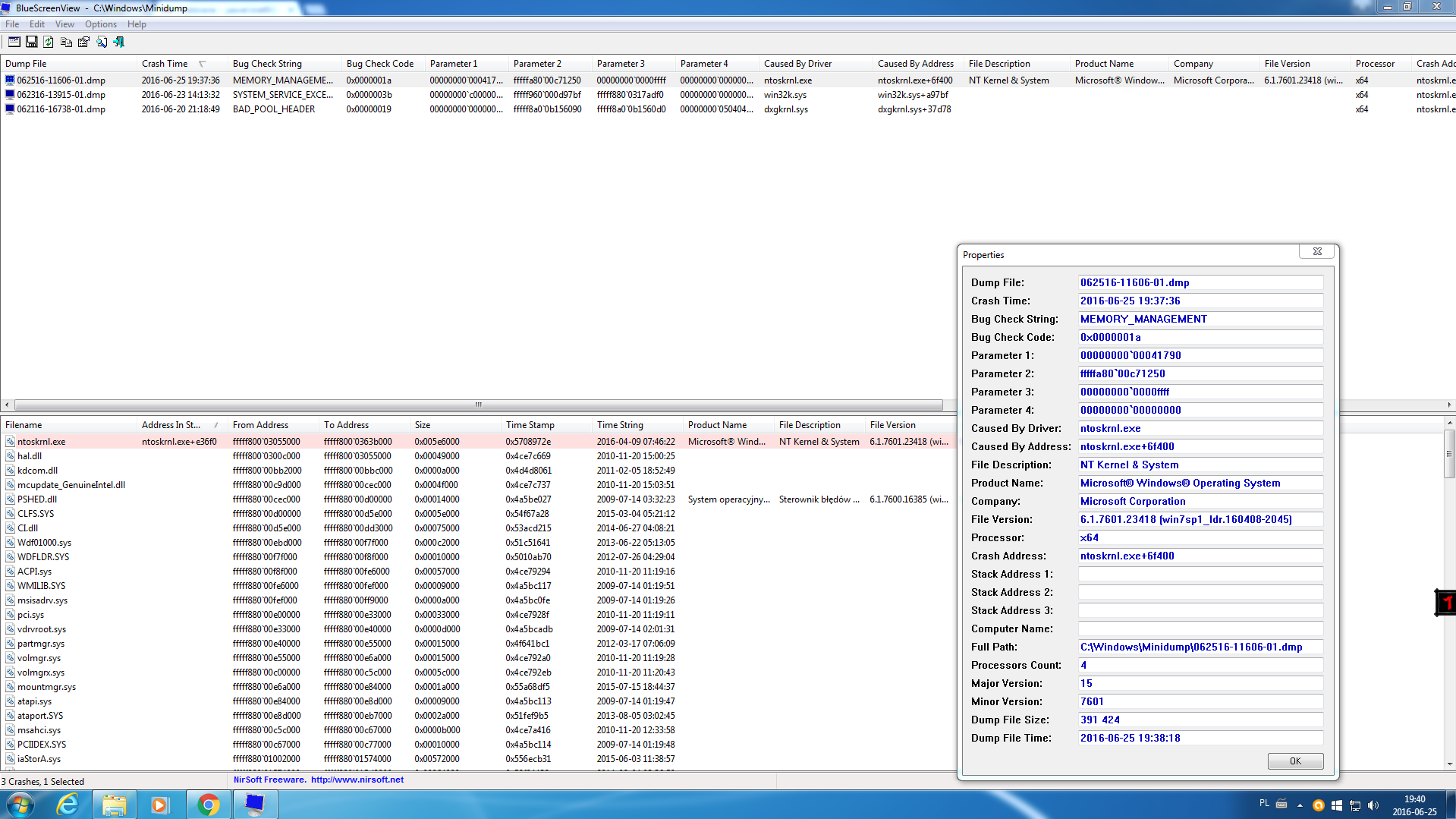Screen dimensions: 1456x819
Task: Click the Computer Name field in Properties
Action: 1200,628
